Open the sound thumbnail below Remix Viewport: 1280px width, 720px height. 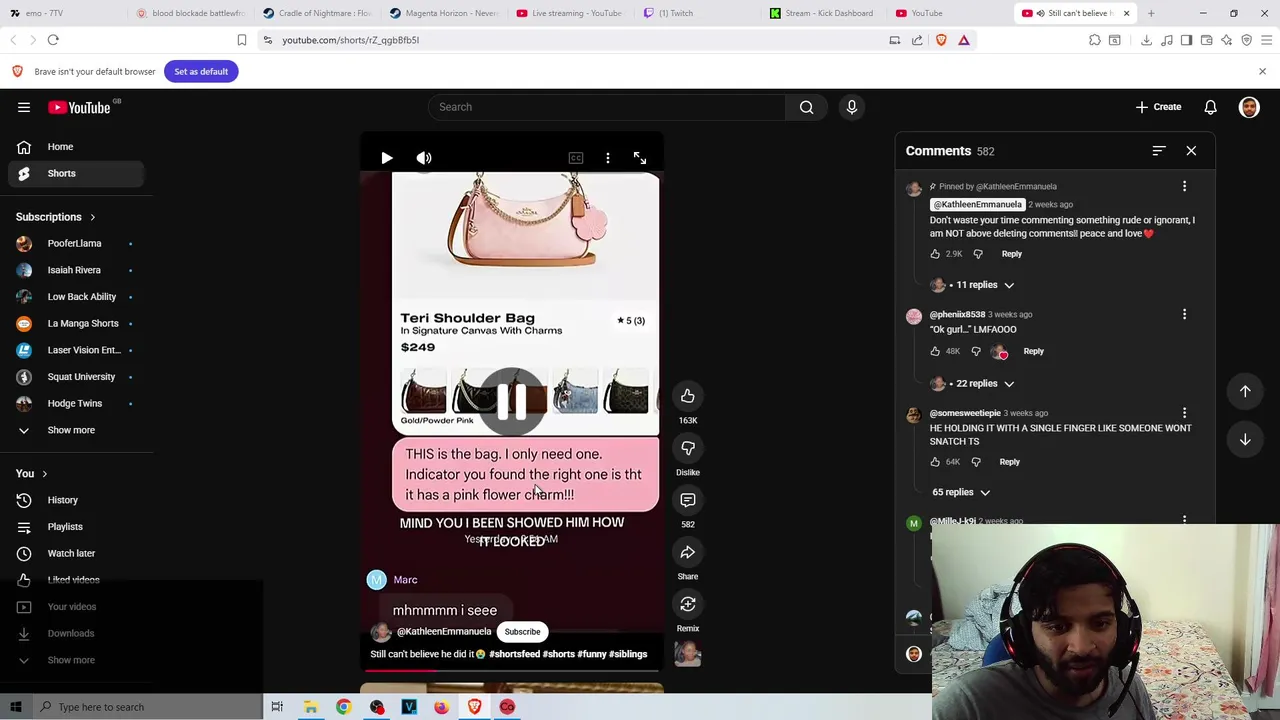[x=688, y=654]
